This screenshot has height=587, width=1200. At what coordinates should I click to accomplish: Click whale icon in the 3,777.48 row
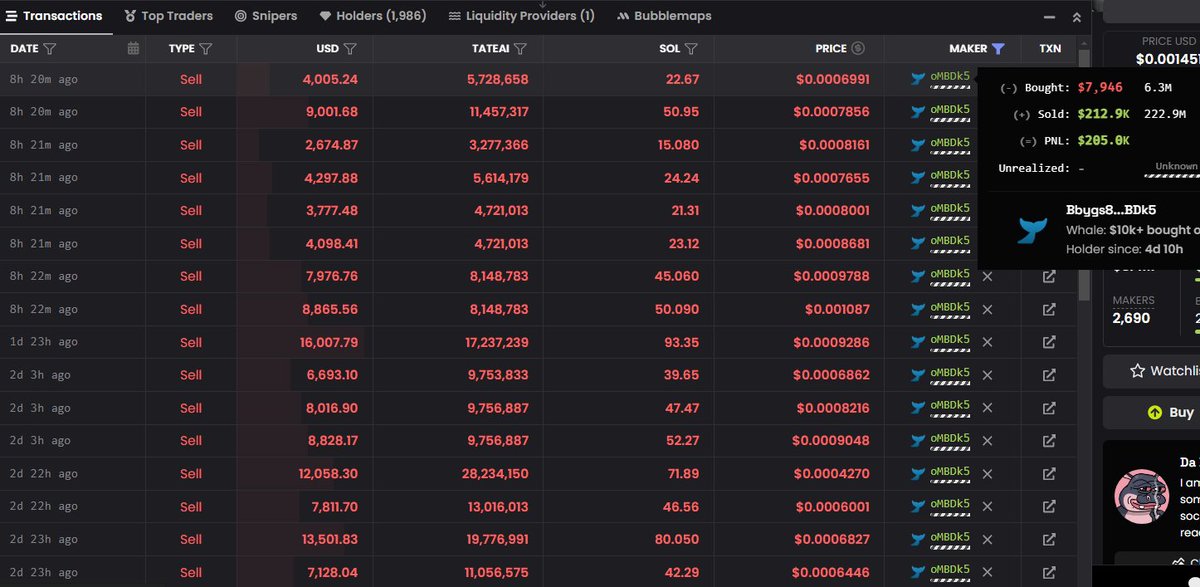[918, 211]
